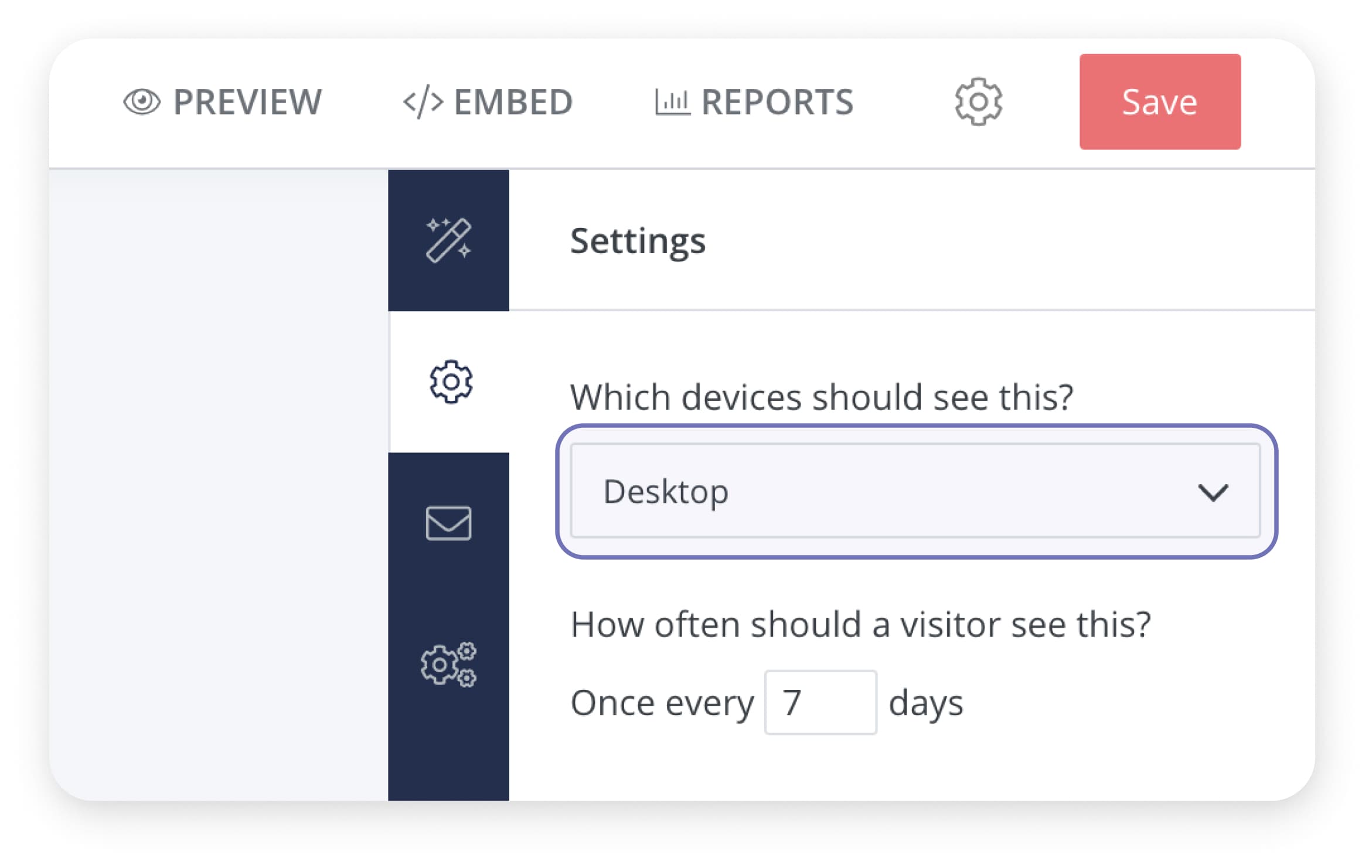Viewport: 1372px width, 868px height.
Task: Open the gear icon next to Save
Action: pos(978,102)
